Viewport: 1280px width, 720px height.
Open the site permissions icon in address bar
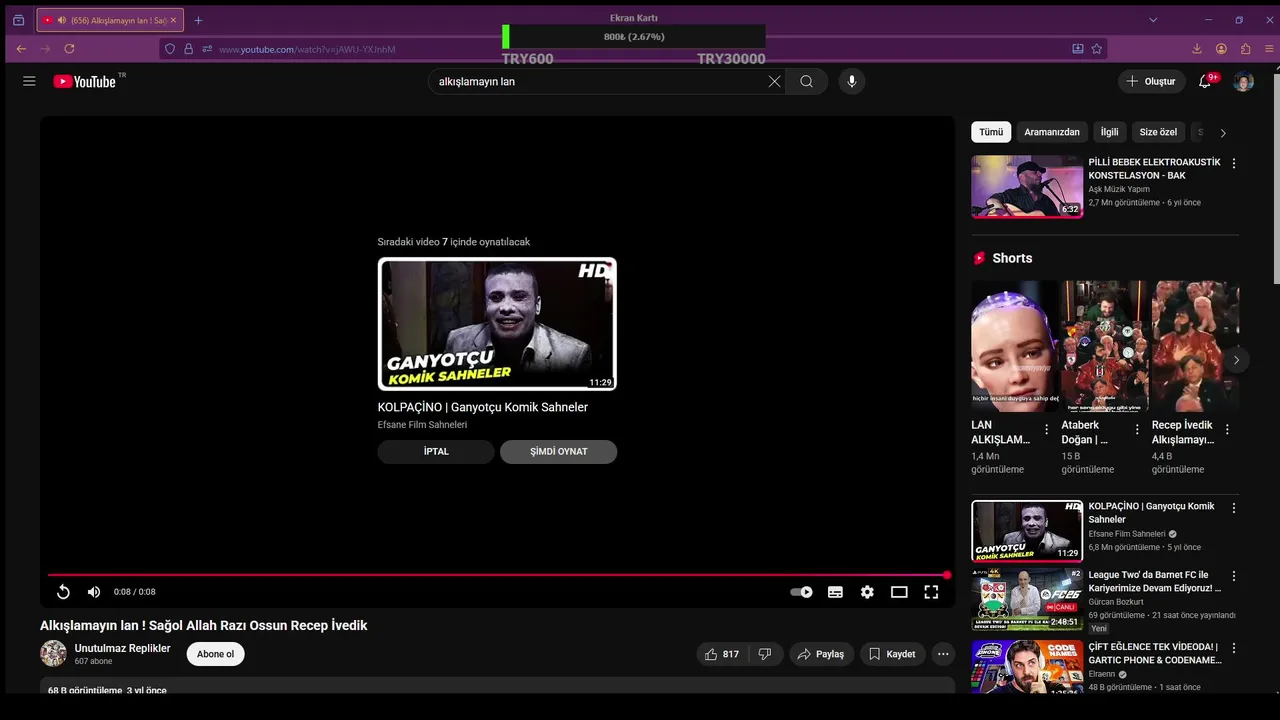(206, 48)
